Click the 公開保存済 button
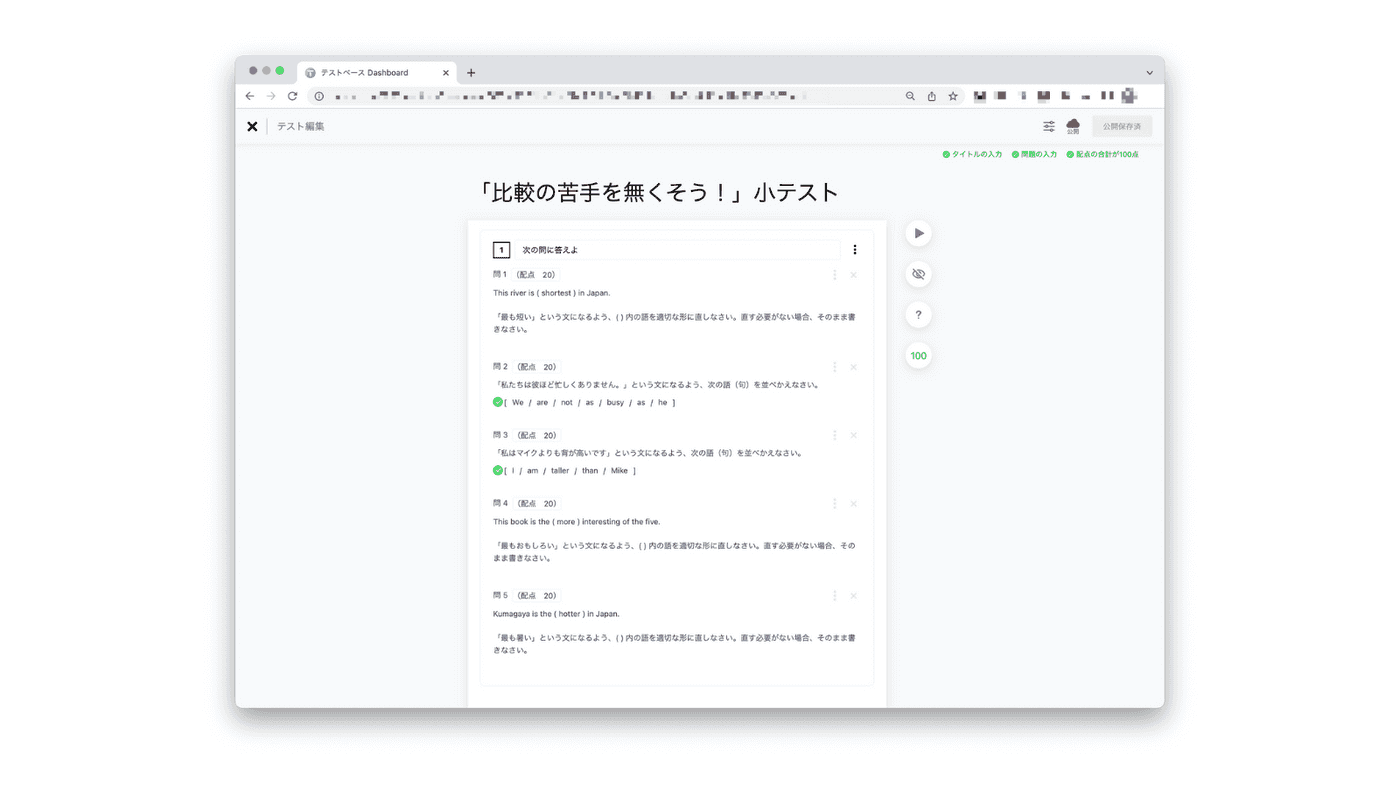Viewport: 1400px width, 788px height. (x=1121, y=126)
